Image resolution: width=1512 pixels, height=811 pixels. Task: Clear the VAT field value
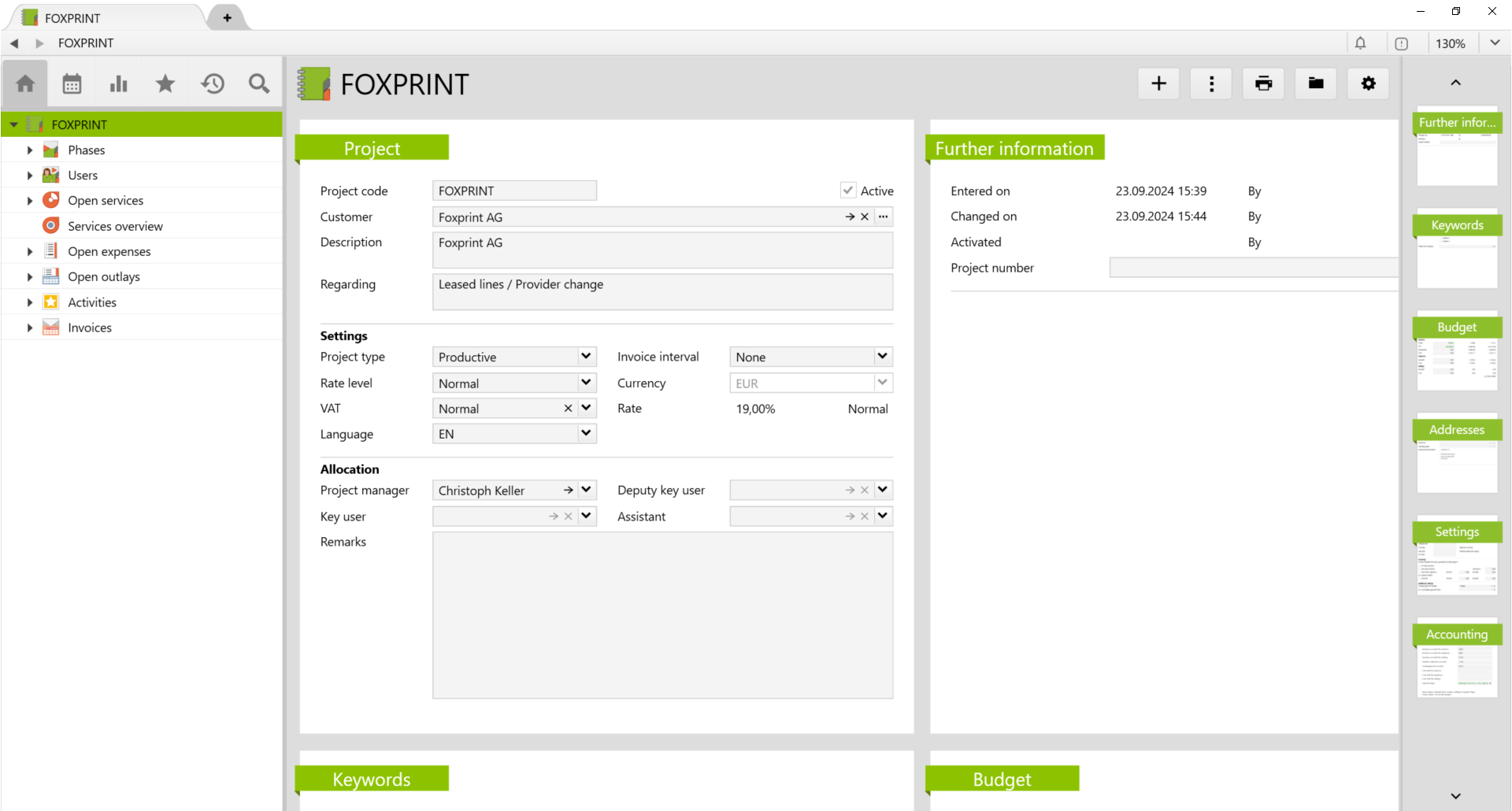click(568, 409)
